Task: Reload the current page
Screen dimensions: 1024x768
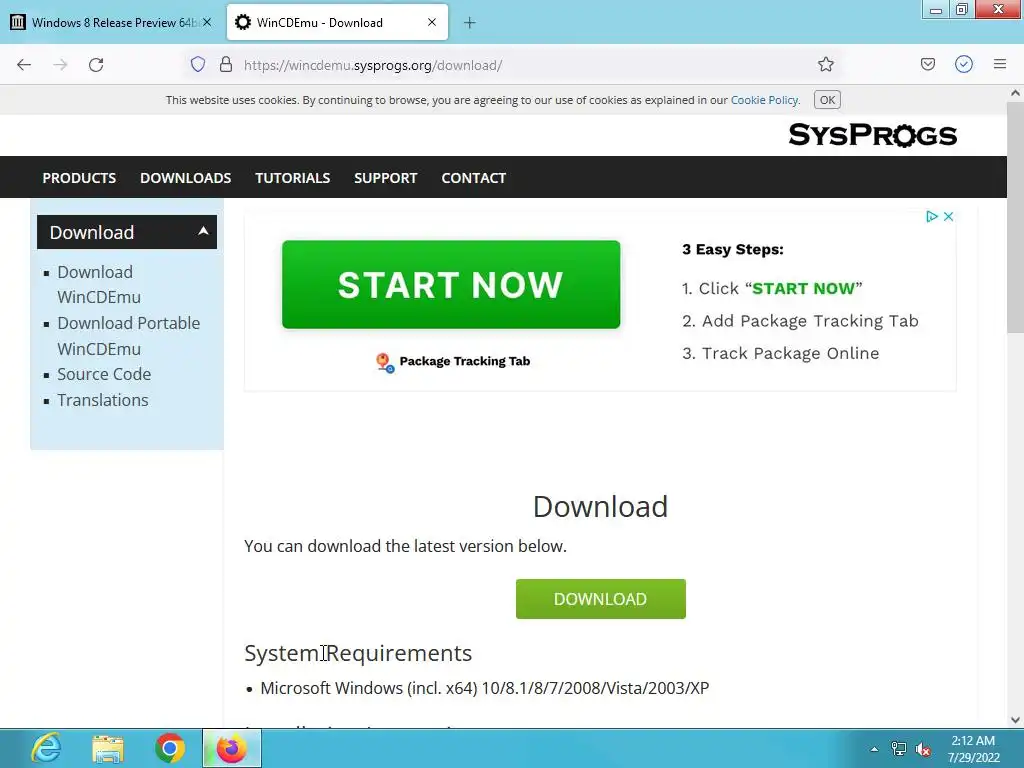Action: 96,65
